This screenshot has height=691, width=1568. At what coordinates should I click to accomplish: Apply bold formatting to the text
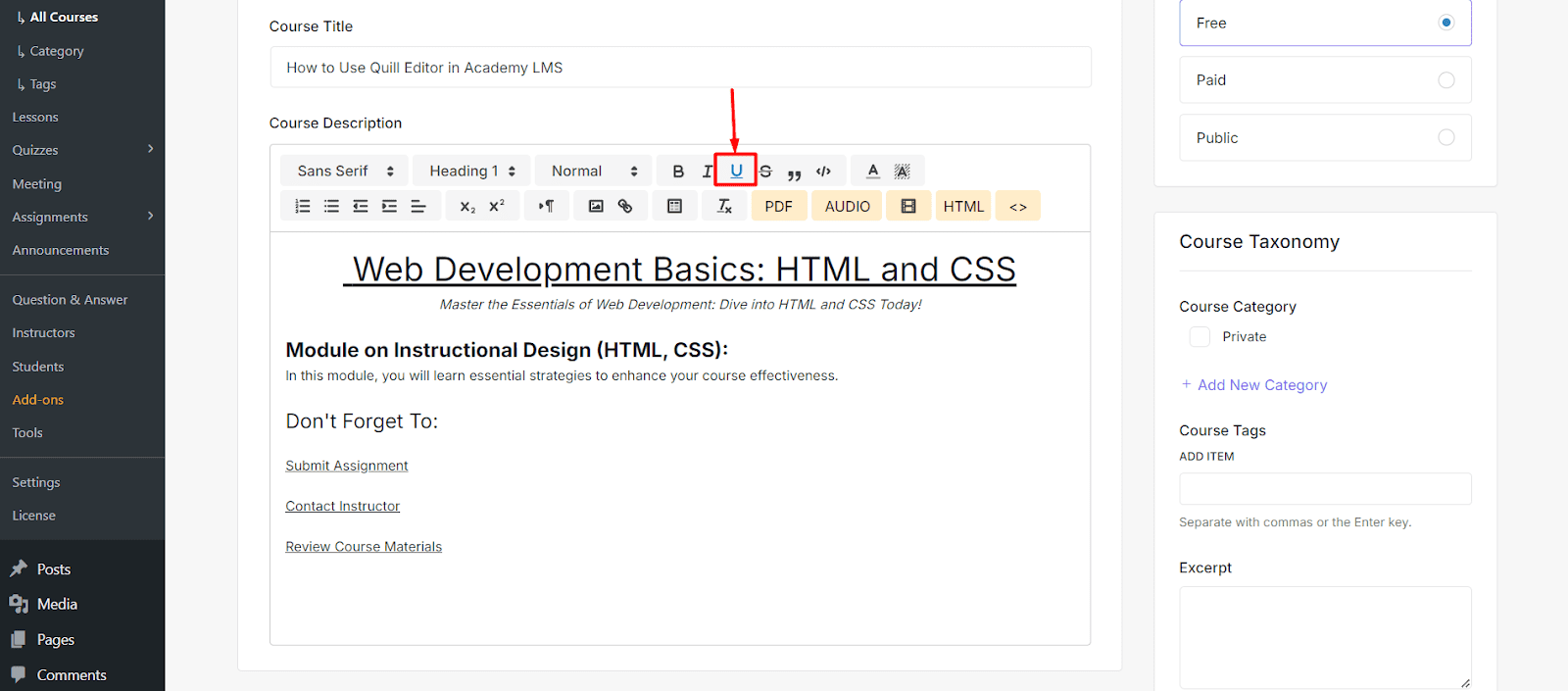tap(677, 172)
